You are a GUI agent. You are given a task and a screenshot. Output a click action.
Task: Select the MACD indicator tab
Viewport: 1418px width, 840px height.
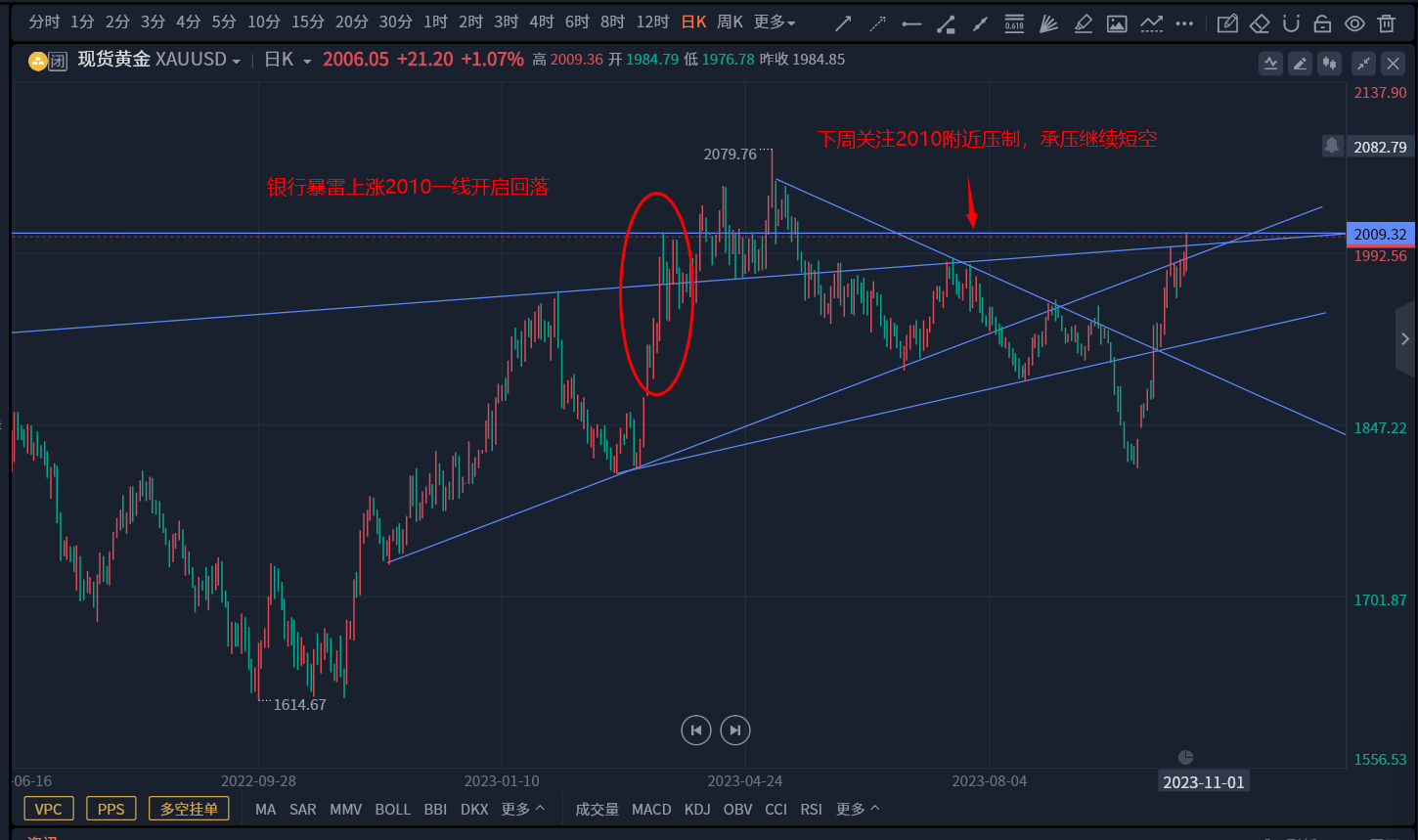click(651, 809)
